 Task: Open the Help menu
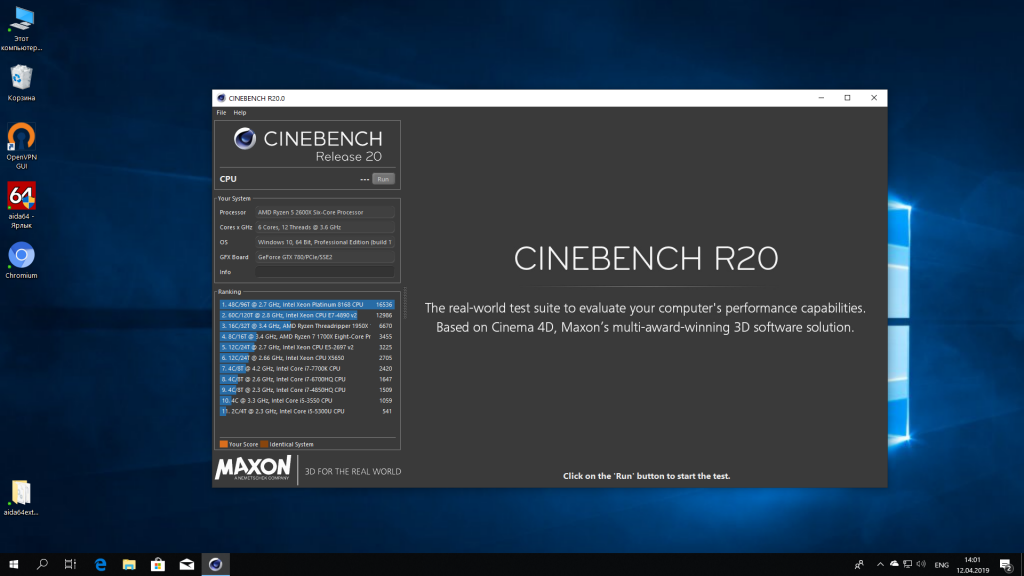click(240, 113)
